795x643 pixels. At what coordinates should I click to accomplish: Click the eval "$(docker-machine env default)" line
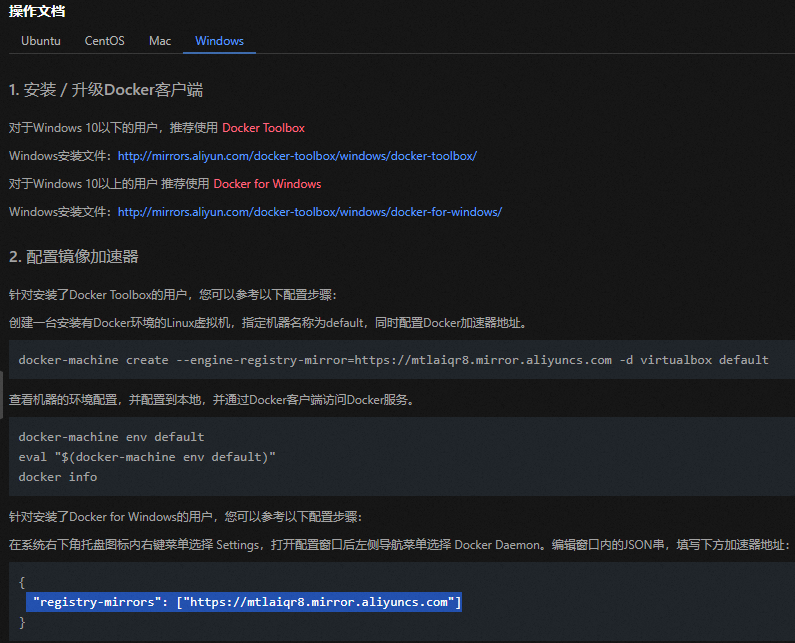click(x=147, y=457)
